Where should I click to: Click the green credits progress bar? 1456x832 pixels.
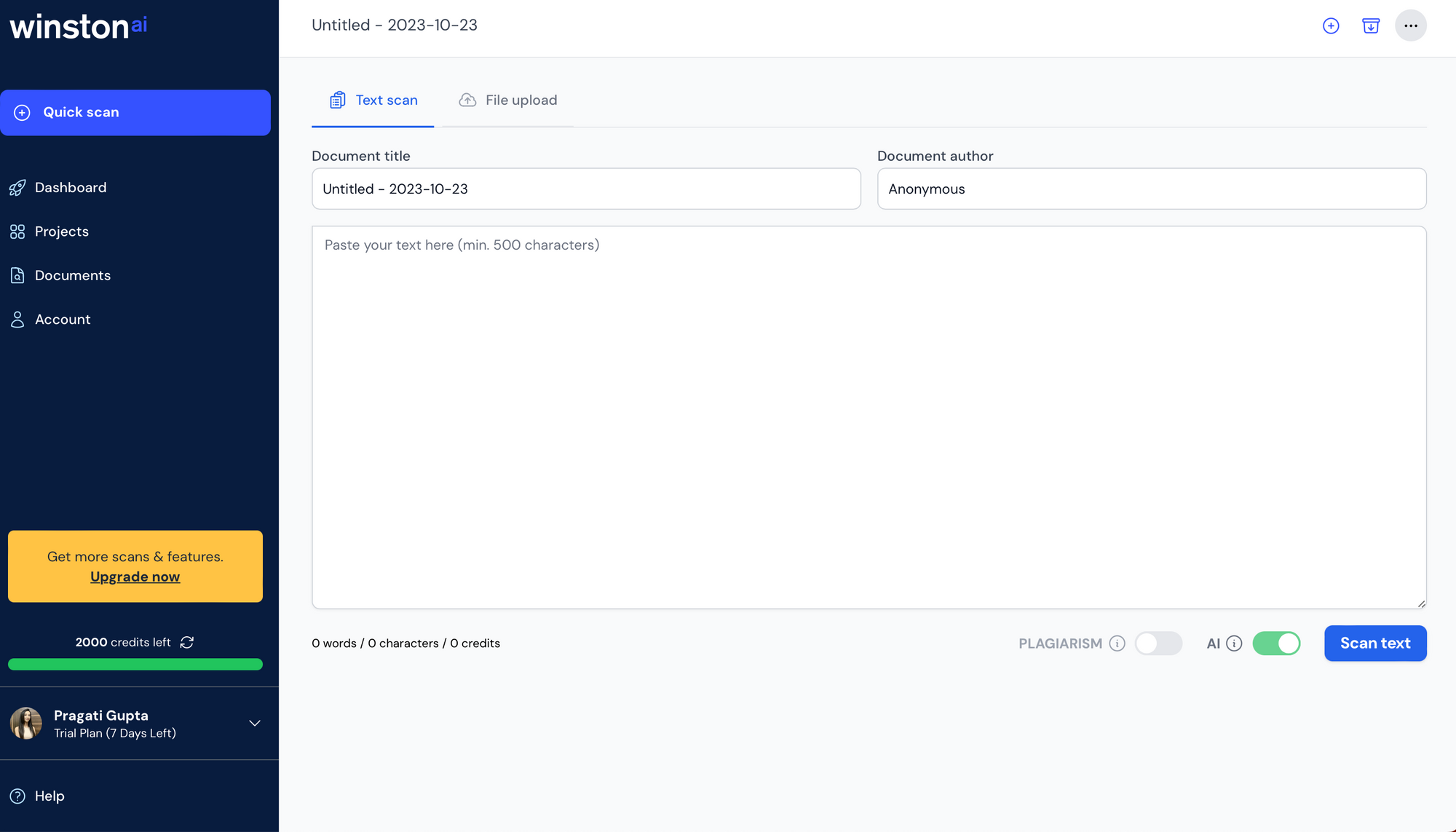click(135, 664)
